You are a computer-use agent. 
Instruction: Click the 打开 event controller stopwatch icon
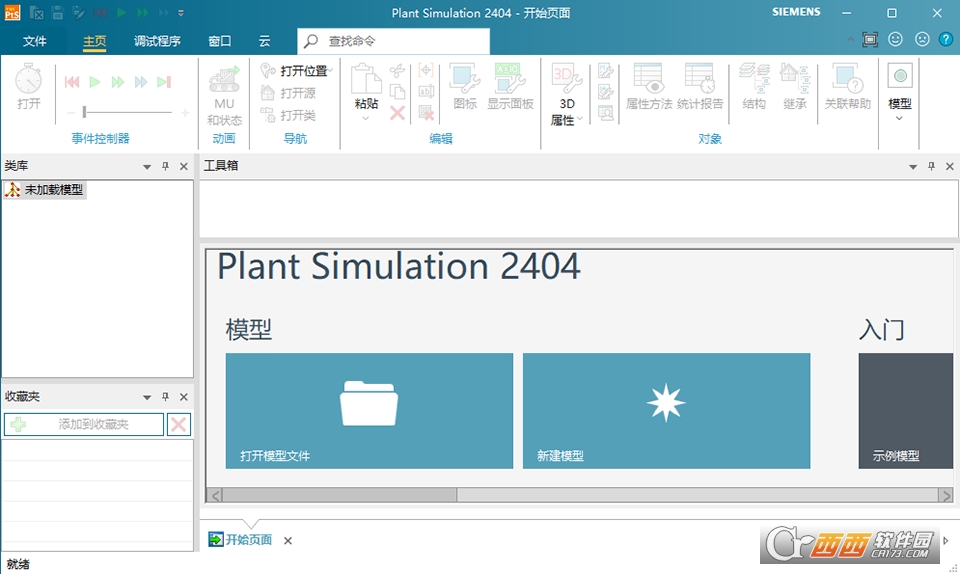point(28,80)
